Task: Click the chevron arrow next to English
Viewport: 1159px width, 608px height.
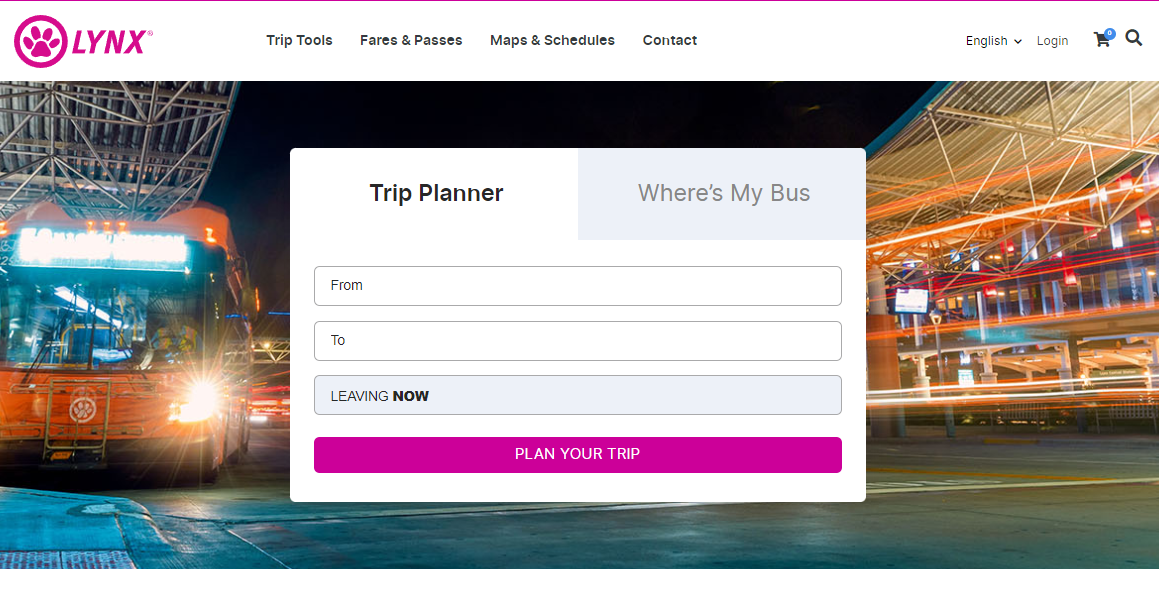Action: (x=1018, y=42)
